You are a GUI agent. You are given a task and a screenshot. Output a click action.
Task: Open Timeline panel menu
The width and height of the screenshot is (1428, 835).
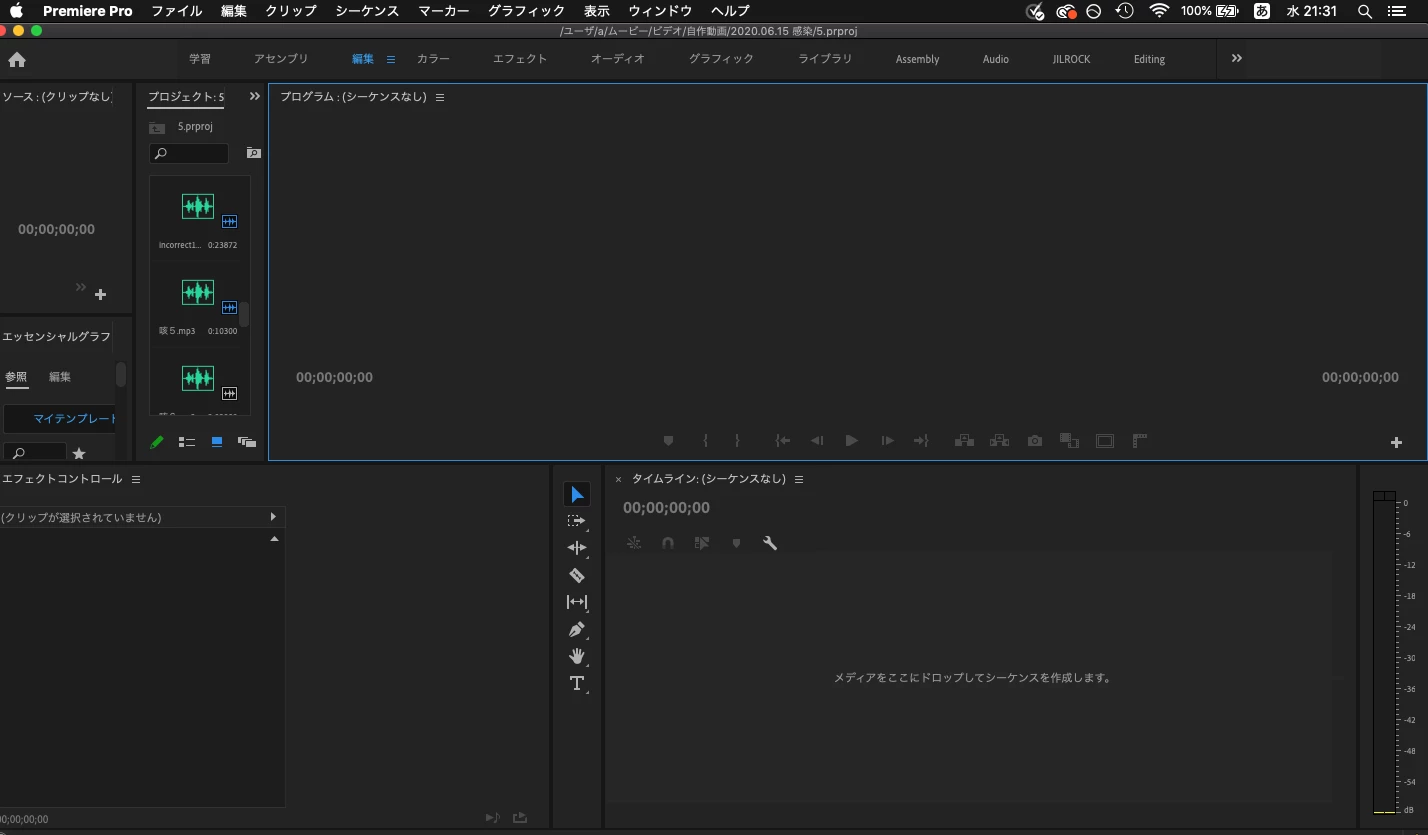pos(799,480)
